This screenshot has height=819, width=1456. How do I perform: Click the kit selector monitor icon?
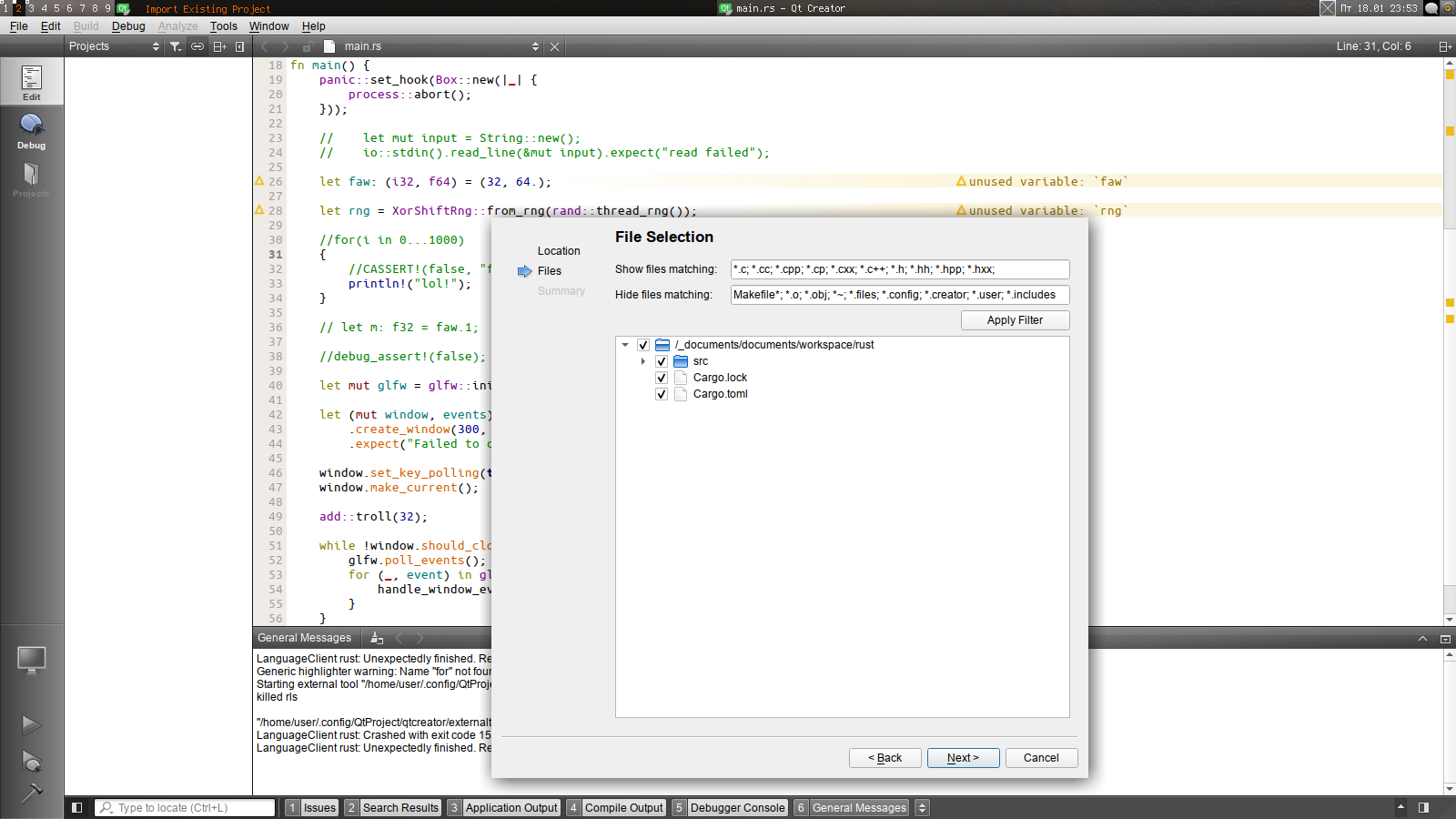pos(31,659)
